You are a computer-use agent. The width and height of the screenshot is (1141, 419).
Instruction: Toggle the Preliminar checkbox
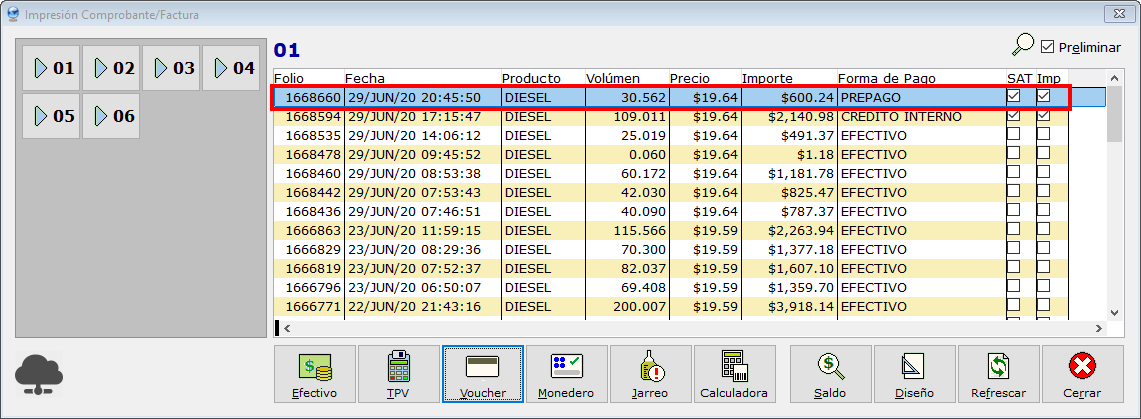pos(1048,47)
